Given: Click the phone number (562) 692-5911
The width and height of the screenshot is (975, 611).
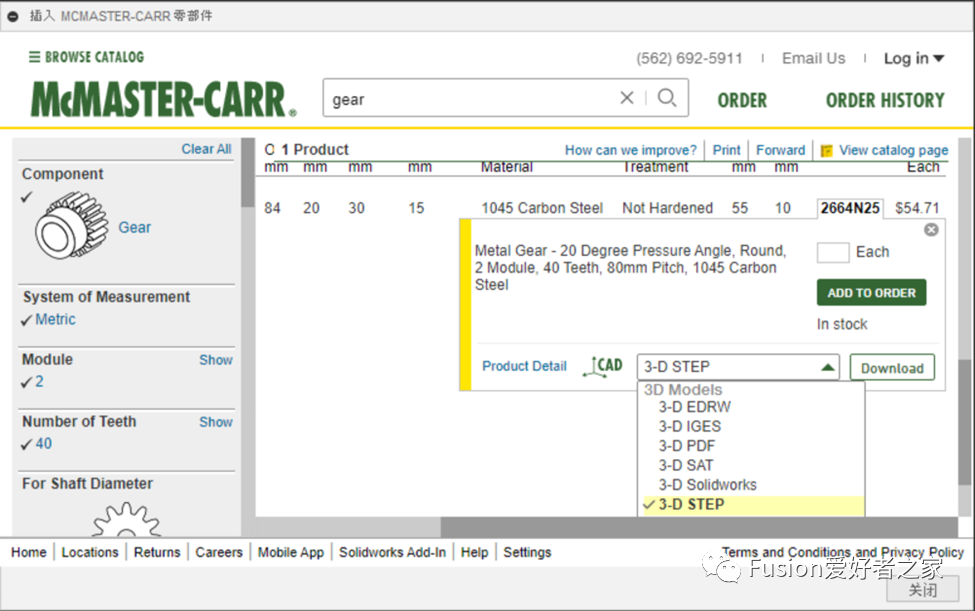Looking at the screenshot, I should tap(689, 58).
